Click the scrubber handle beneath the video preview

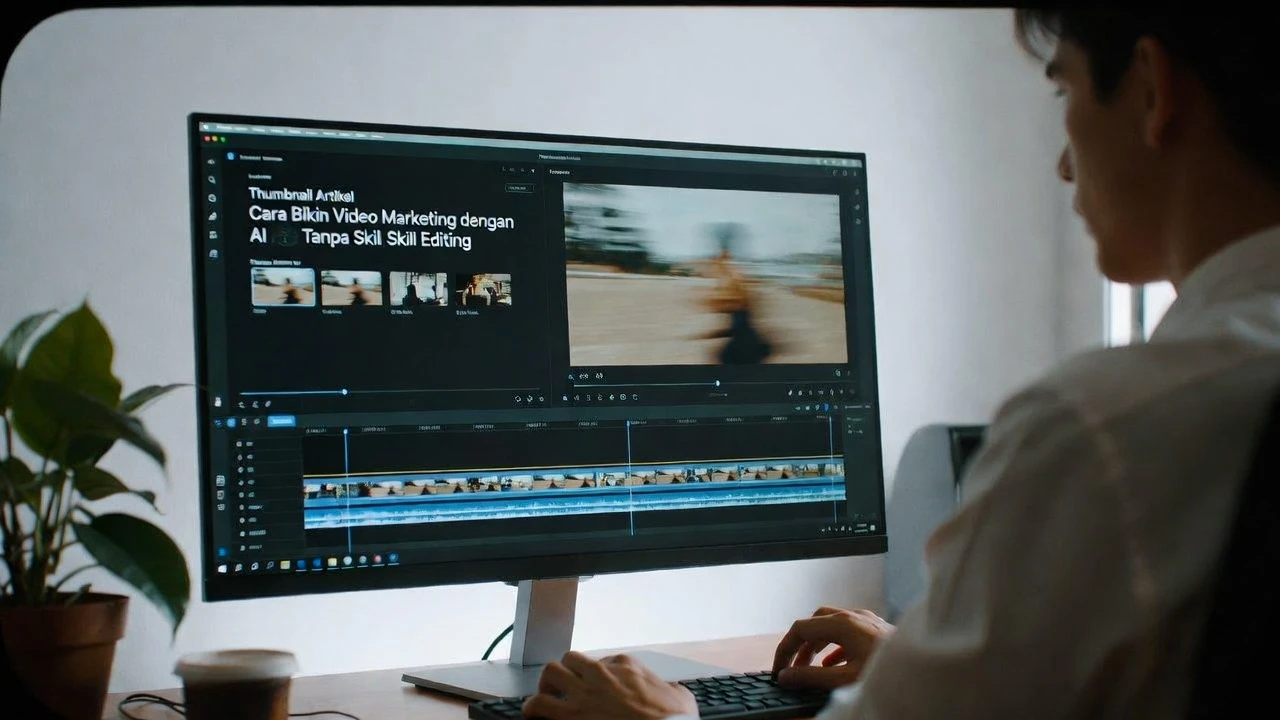pyautogui.click(x=717, y=383)
